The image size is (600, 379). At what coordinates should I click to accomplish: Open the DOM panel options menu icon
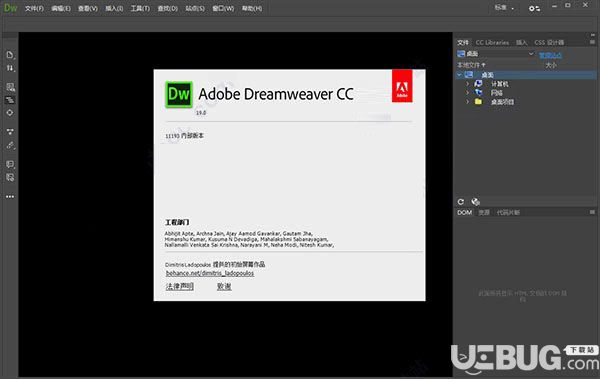592,212
